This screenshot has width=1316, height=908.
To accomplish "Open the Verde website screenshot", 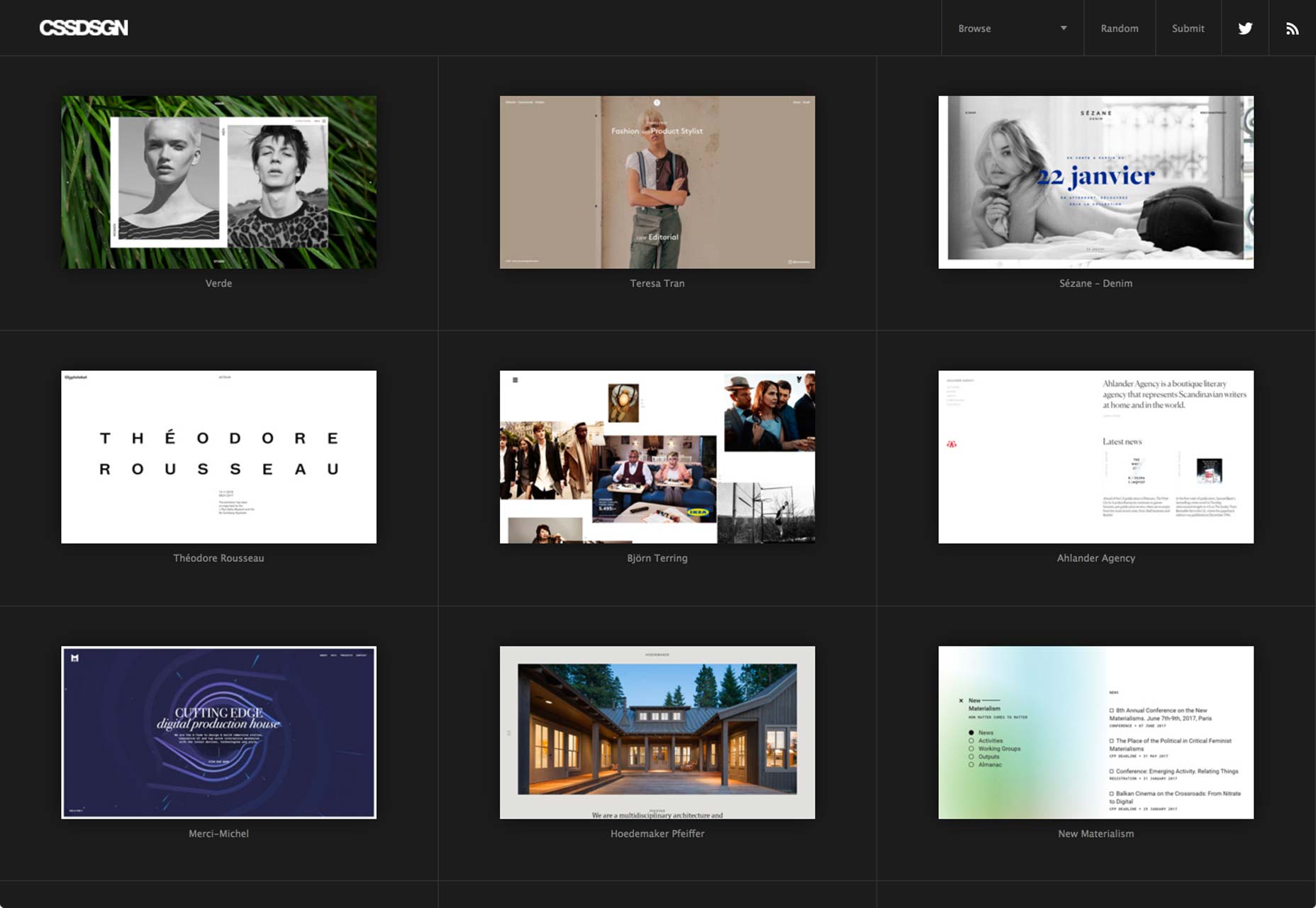I will click(x=218, y=181).
